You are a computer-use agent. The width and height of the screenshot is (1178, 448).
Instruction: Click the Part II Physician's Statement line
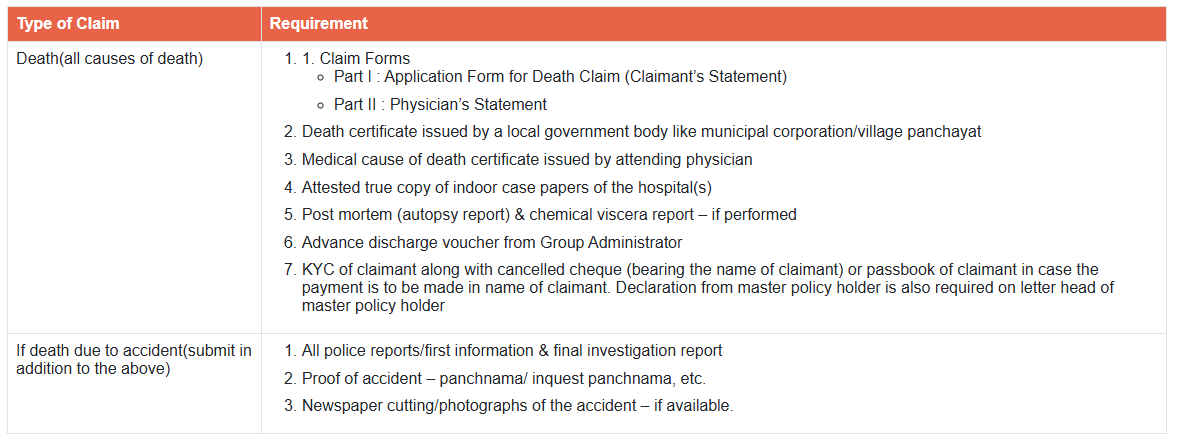coord(440,104)
